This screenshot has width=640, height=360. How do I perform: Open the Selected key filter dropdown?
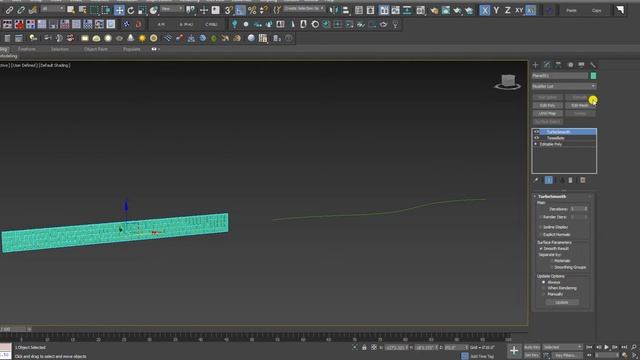click(x=562, y=347)
